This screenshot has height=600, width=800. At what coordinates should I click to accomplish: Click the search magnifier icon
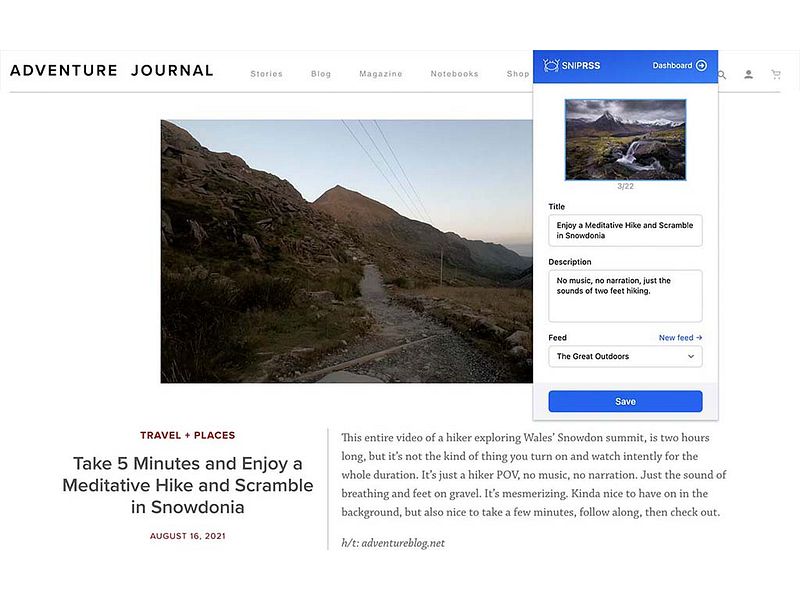click(722, 75)
